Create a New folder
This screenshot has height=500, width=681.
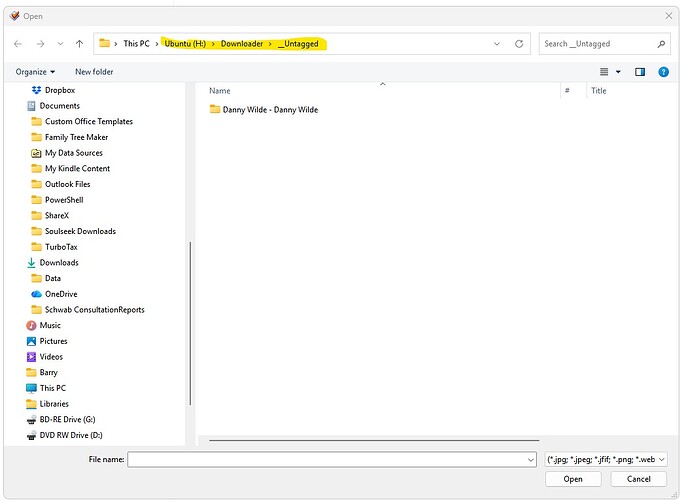click(94, 72)
